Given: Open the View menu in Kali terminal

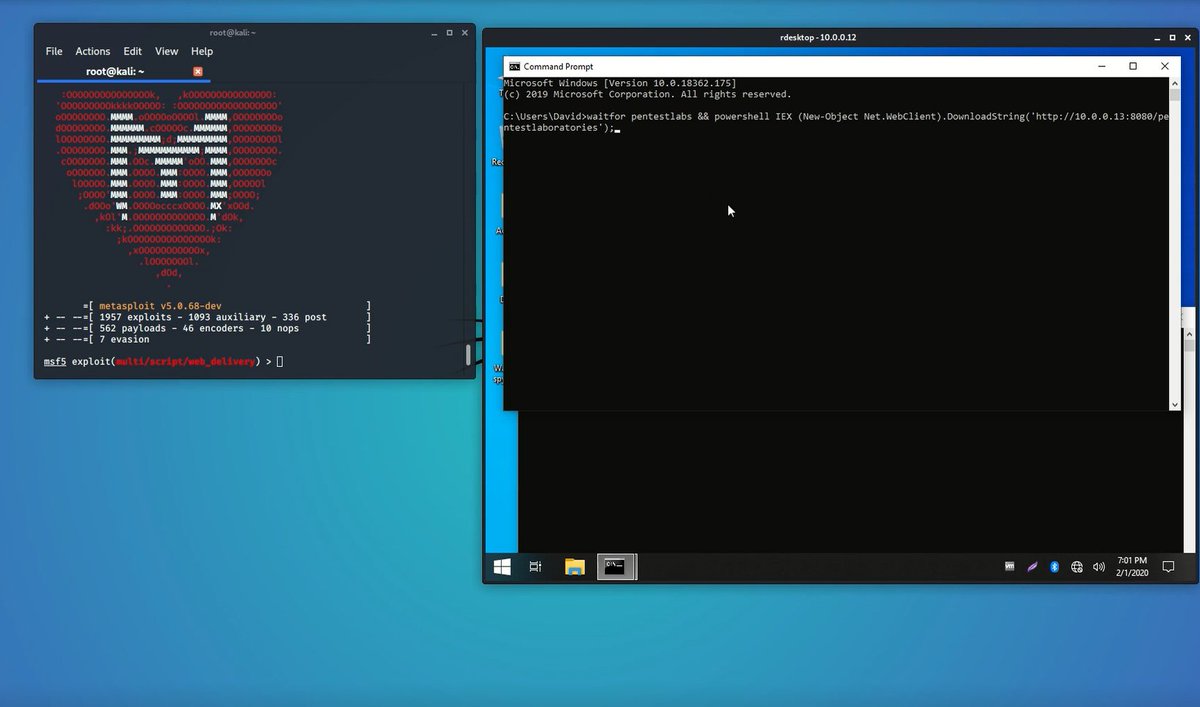Looking at the screenshot, I should pos(167,51).
